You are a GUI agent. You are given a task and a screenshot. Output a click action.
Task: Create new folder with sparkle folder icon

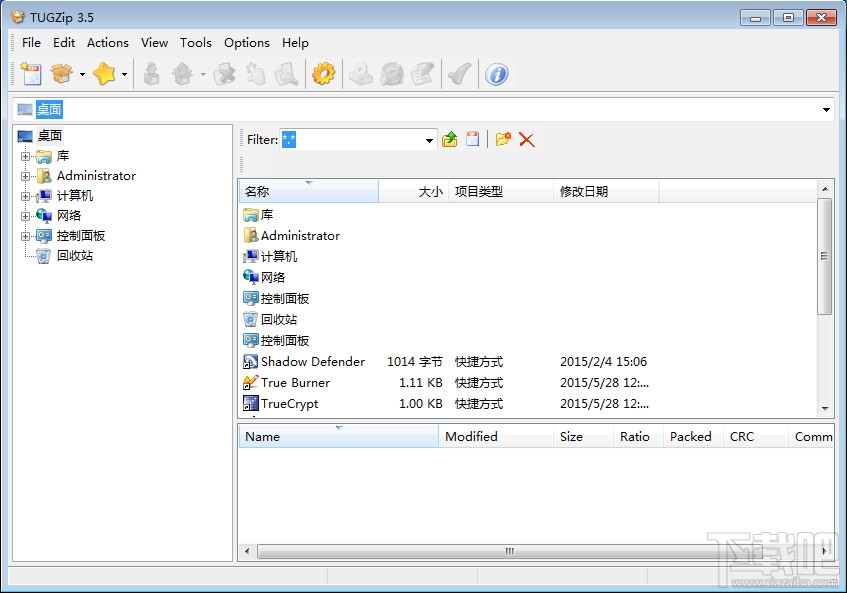(503, 139)
